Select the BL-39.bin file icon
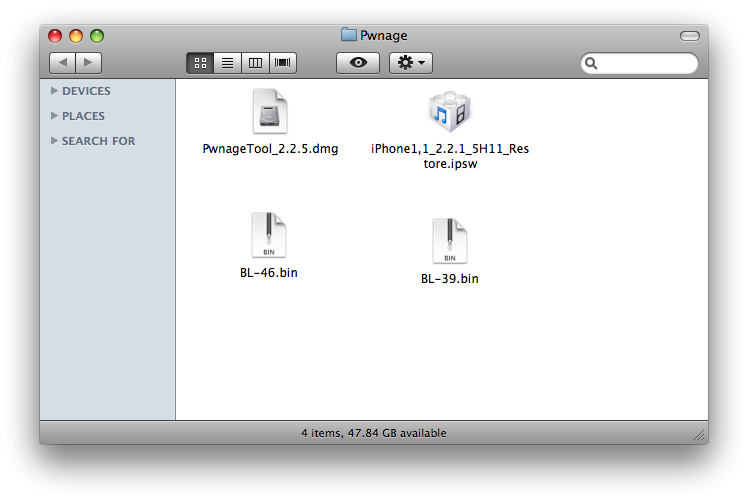Viewport: 748px width, 499px height. [449, 242]
